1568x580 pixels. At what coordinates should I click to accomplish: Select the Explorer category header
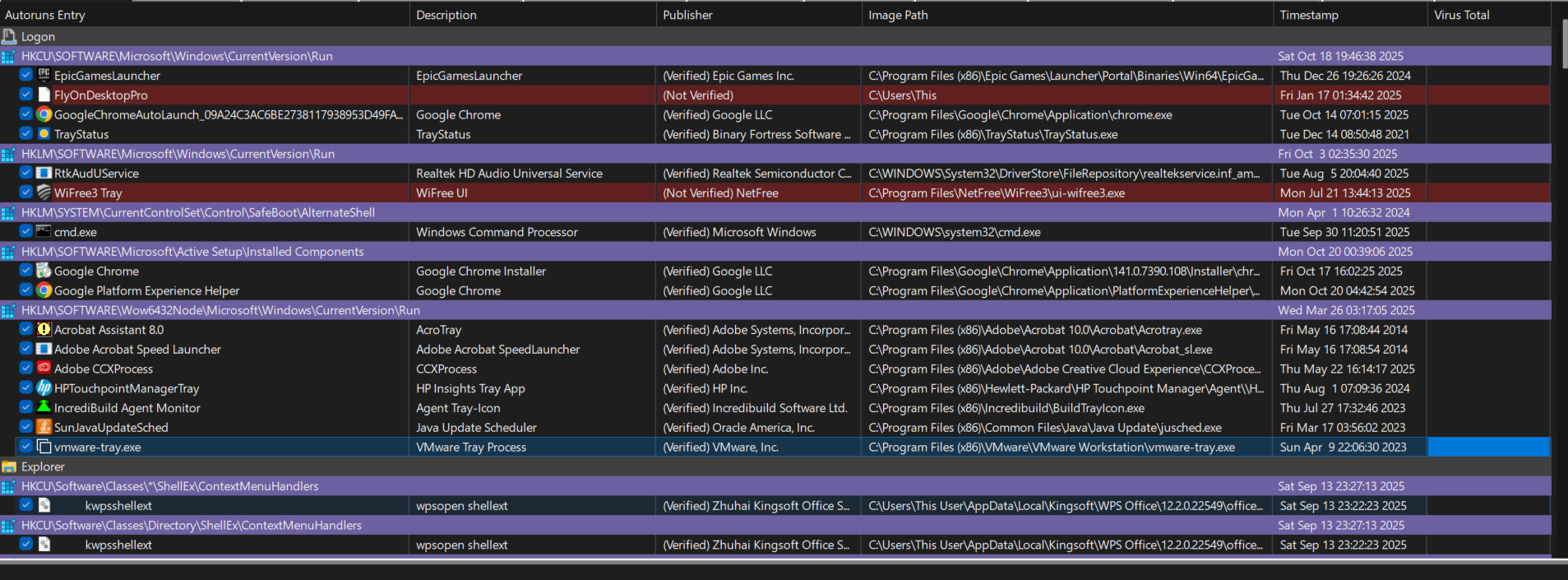(43, 466)
